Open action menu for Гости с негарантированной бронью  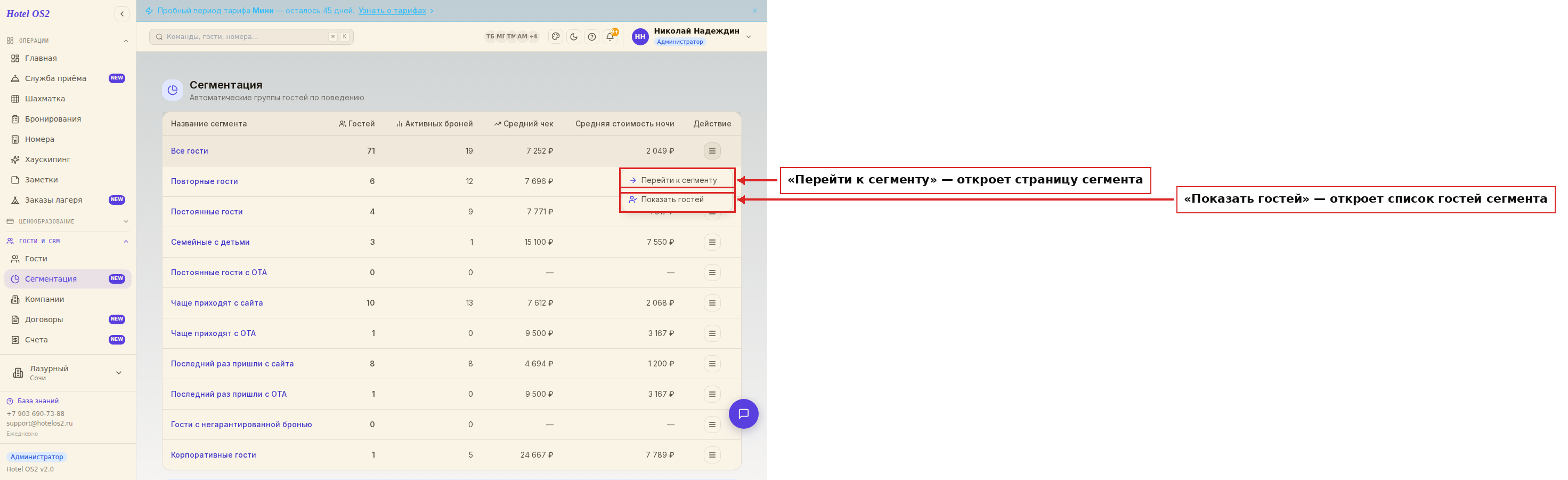point(712,425)
